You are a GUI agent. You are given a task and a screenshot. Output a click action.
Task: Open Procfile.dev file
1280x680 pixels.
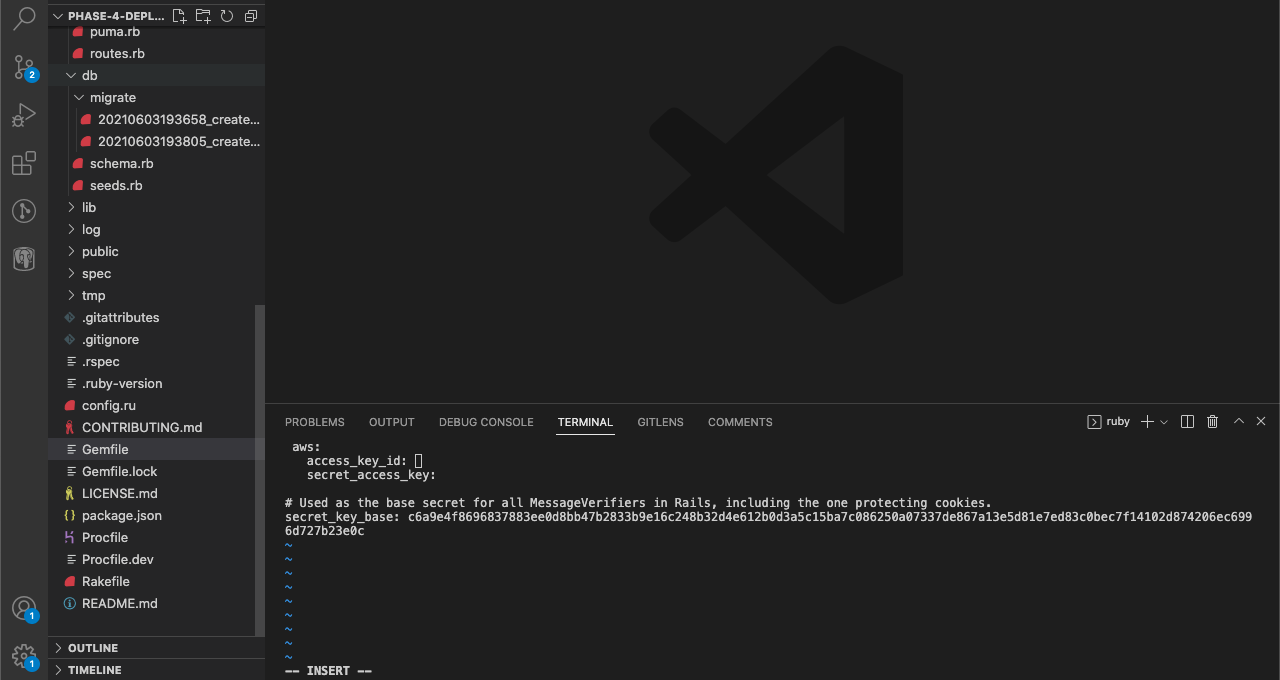coord(156,560)
